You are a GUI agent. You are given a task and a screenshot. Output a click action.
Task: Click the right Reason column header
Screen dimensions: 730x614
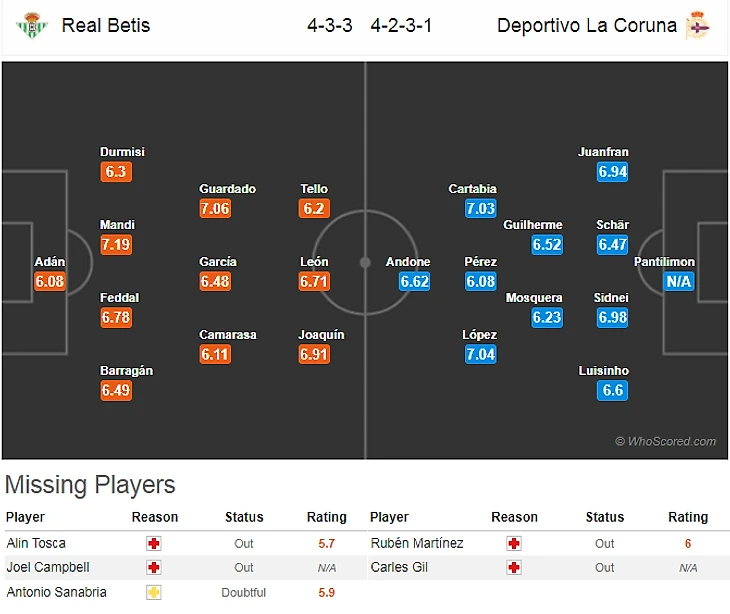[514, 517]
